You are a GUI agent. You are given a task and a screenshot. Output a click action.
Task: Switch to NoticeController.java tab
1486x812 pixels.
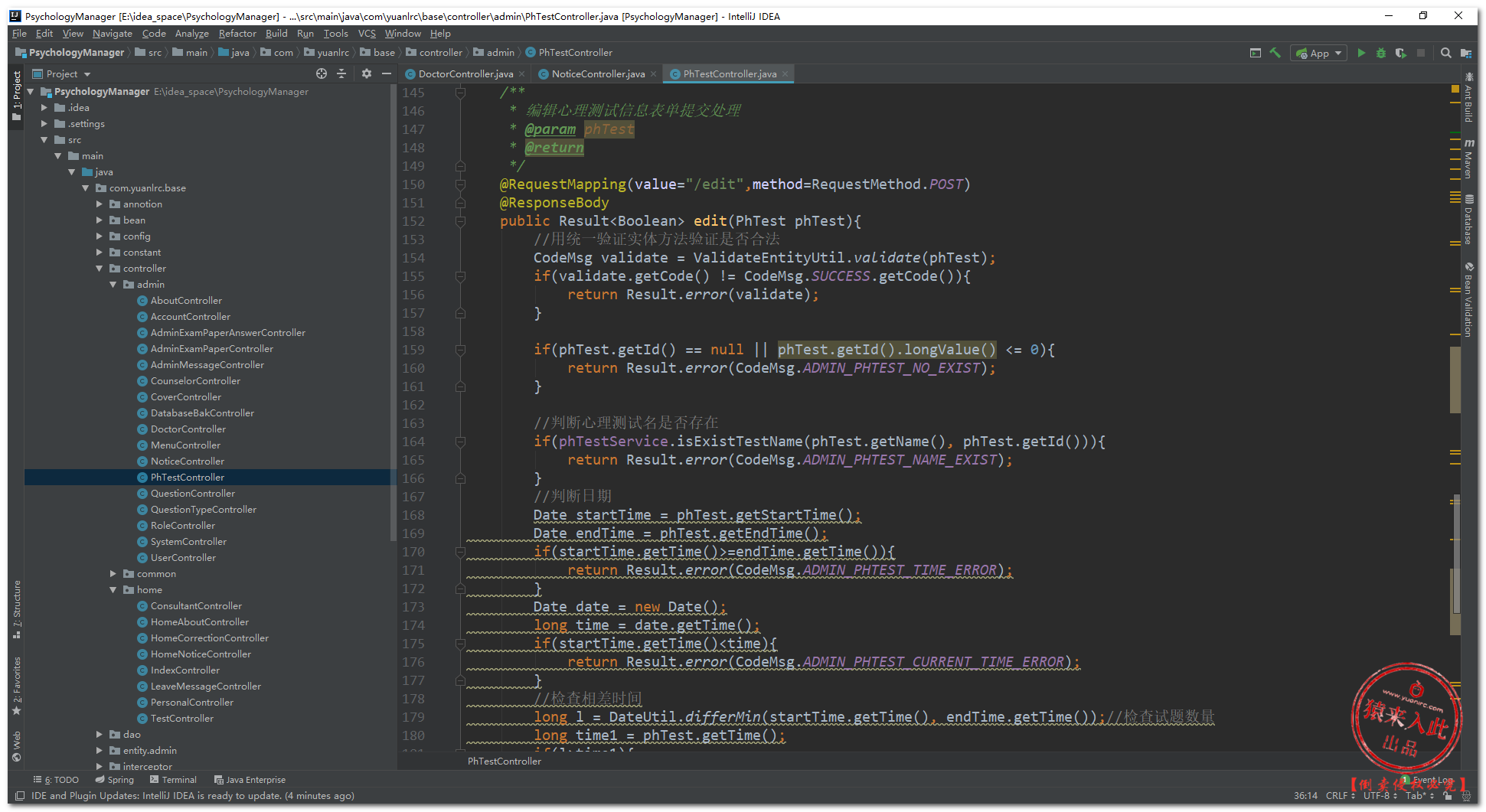click(x=597, y=74)
